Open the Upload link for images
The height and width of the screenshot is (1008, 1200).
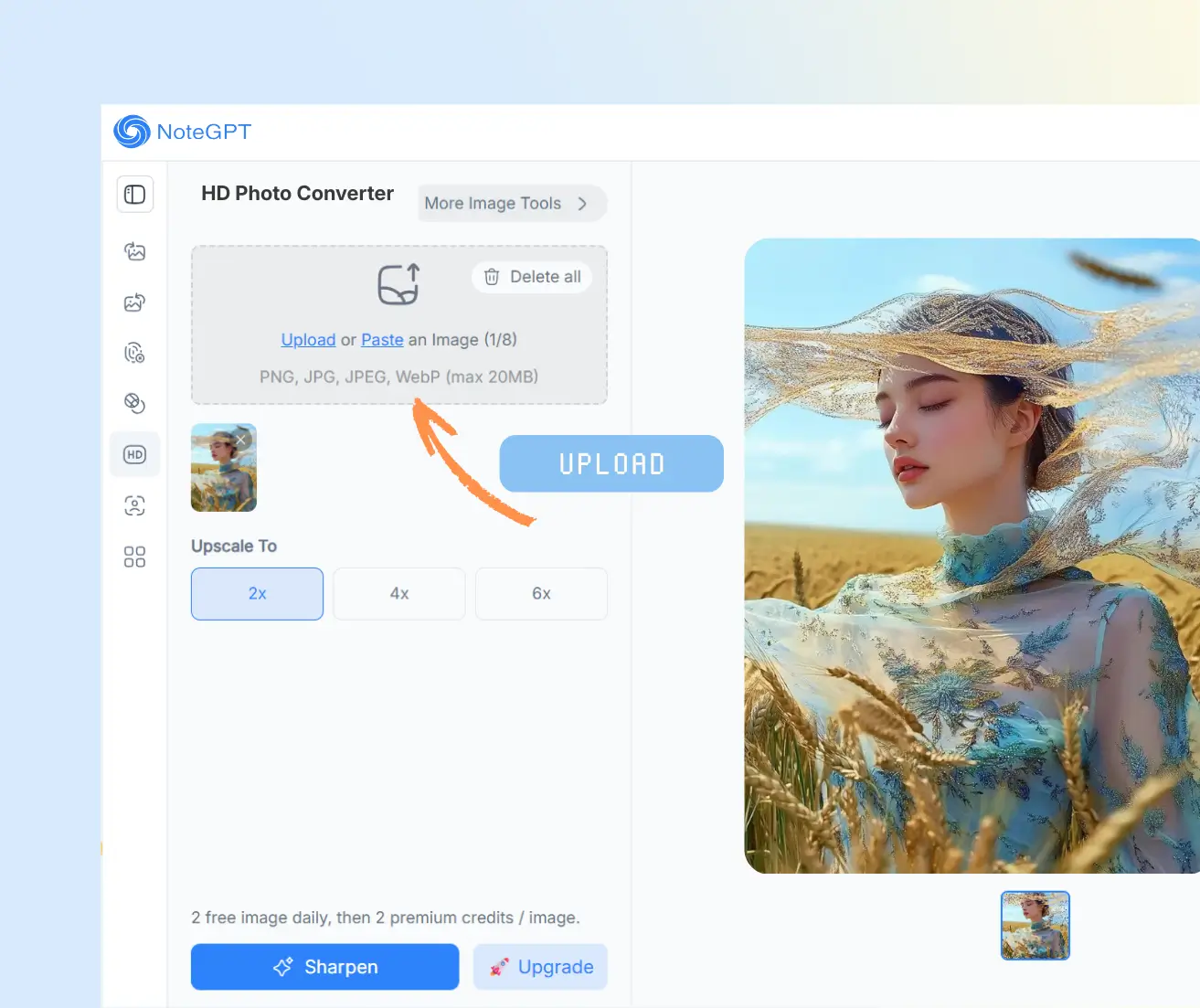[308, 339]
